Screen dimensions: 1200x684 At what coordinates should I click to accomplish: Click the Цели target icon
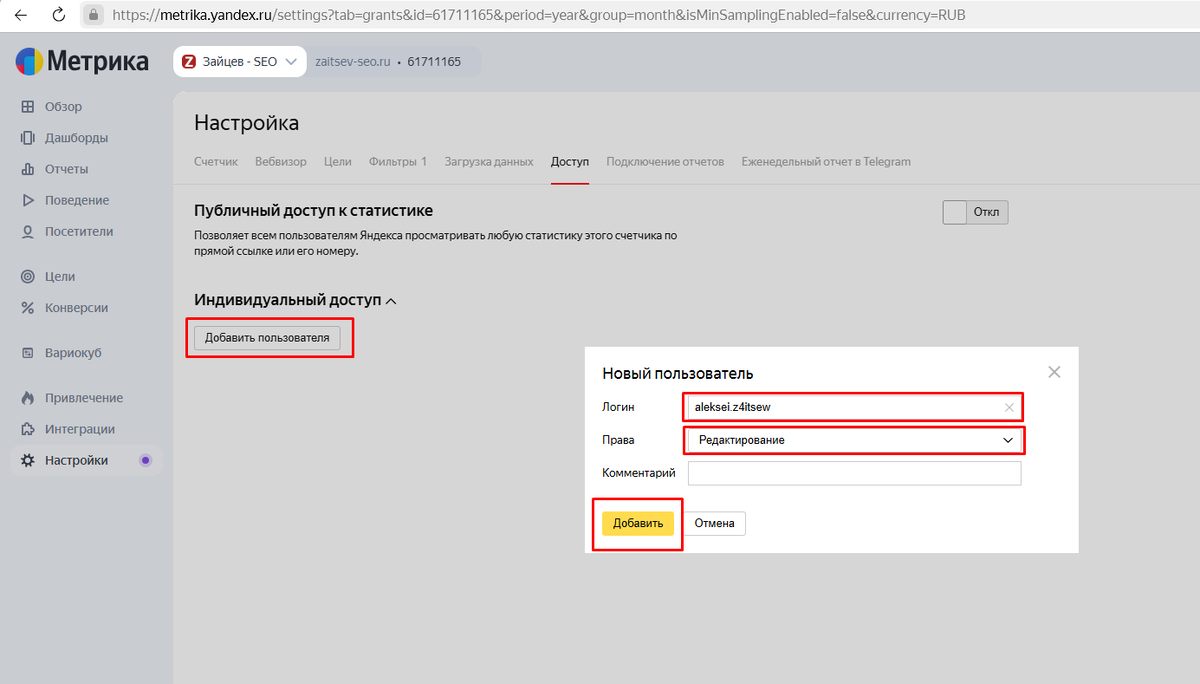pos(28,277)
